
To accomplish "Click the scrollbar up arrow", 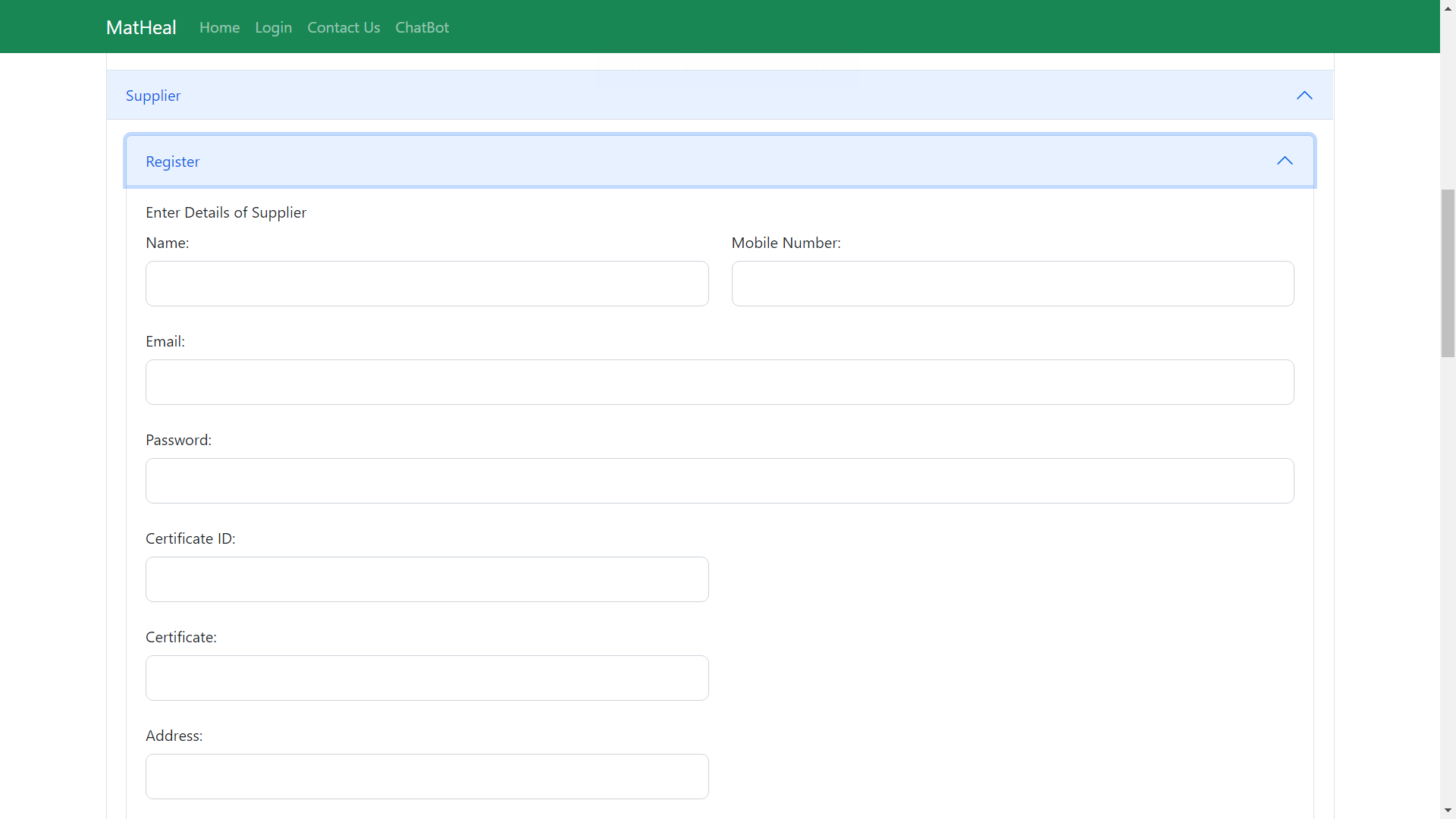I will point(1448,7).
